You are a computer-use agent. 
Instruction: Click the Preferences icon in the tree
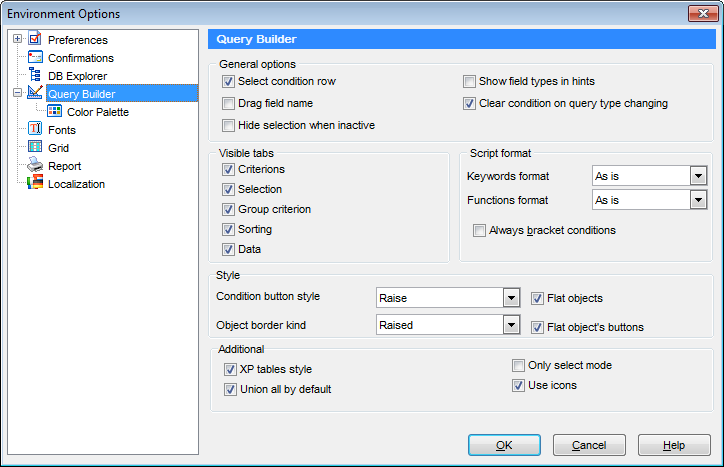pyautogui.click(x=35, y=40)
